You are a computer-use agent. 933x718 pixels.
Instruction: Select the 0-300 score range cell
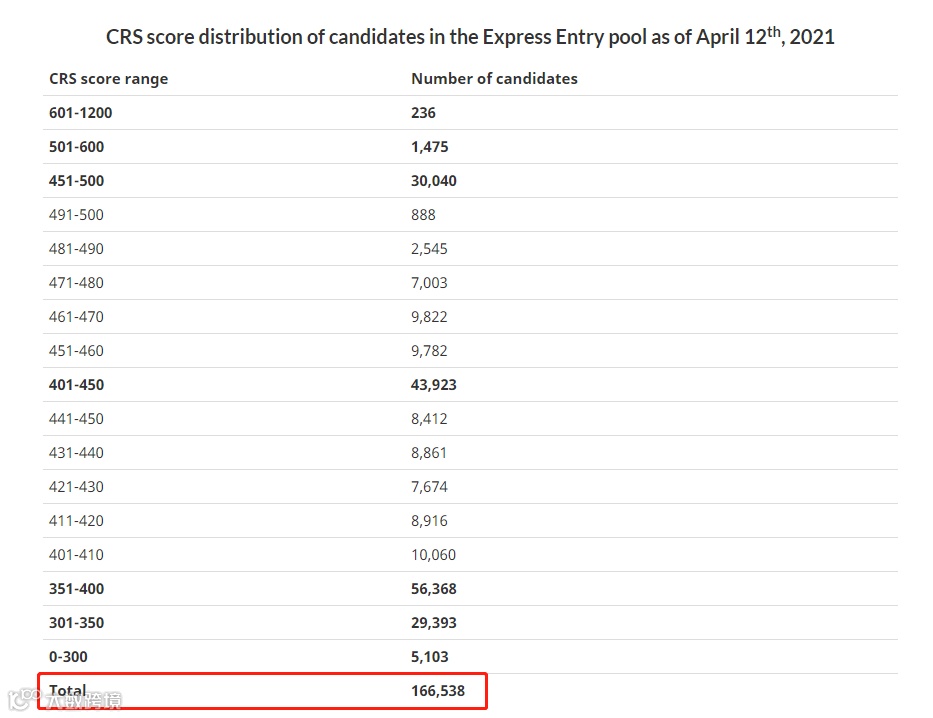[69, 657]
